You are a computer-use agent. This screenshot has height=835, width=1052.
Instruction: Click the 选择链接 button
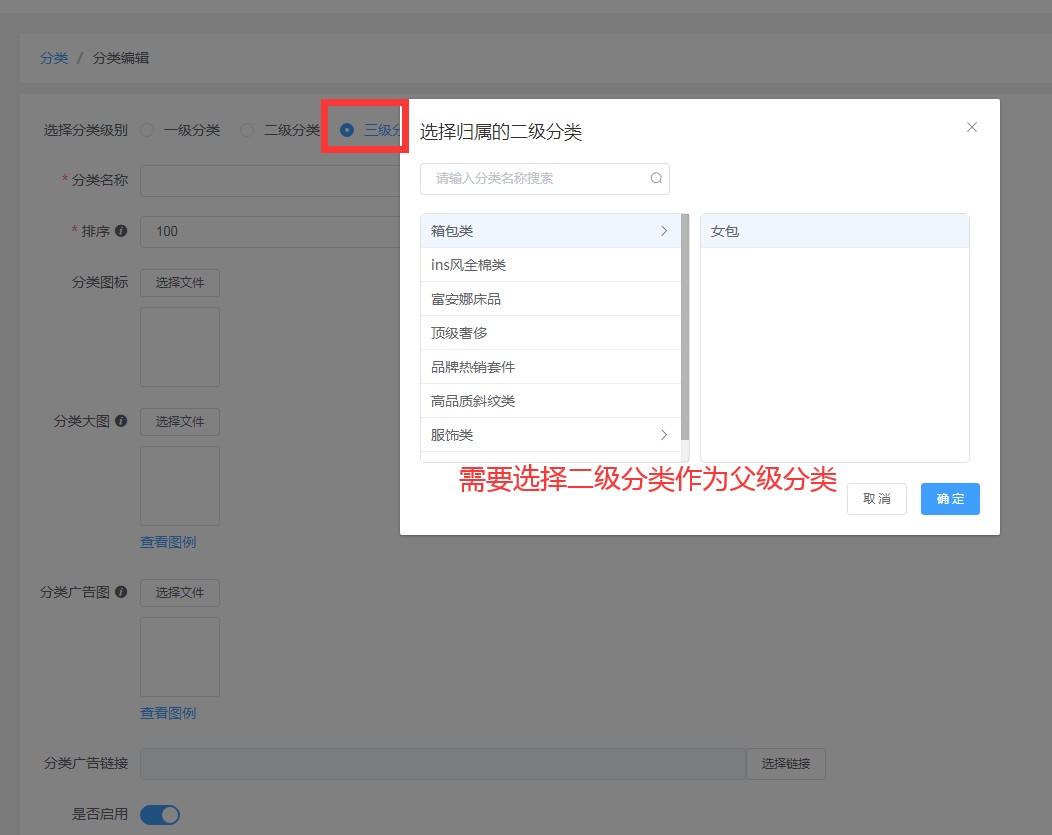[786, 764]
